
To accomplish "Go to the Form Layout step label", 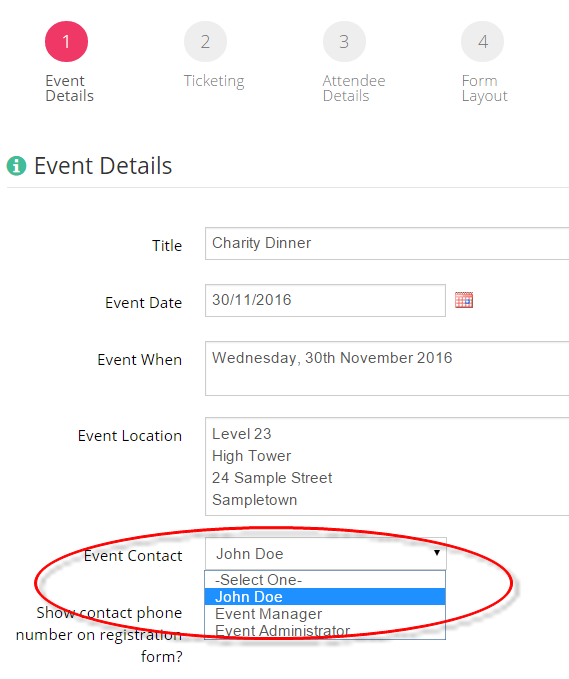I will click(485, 88).
